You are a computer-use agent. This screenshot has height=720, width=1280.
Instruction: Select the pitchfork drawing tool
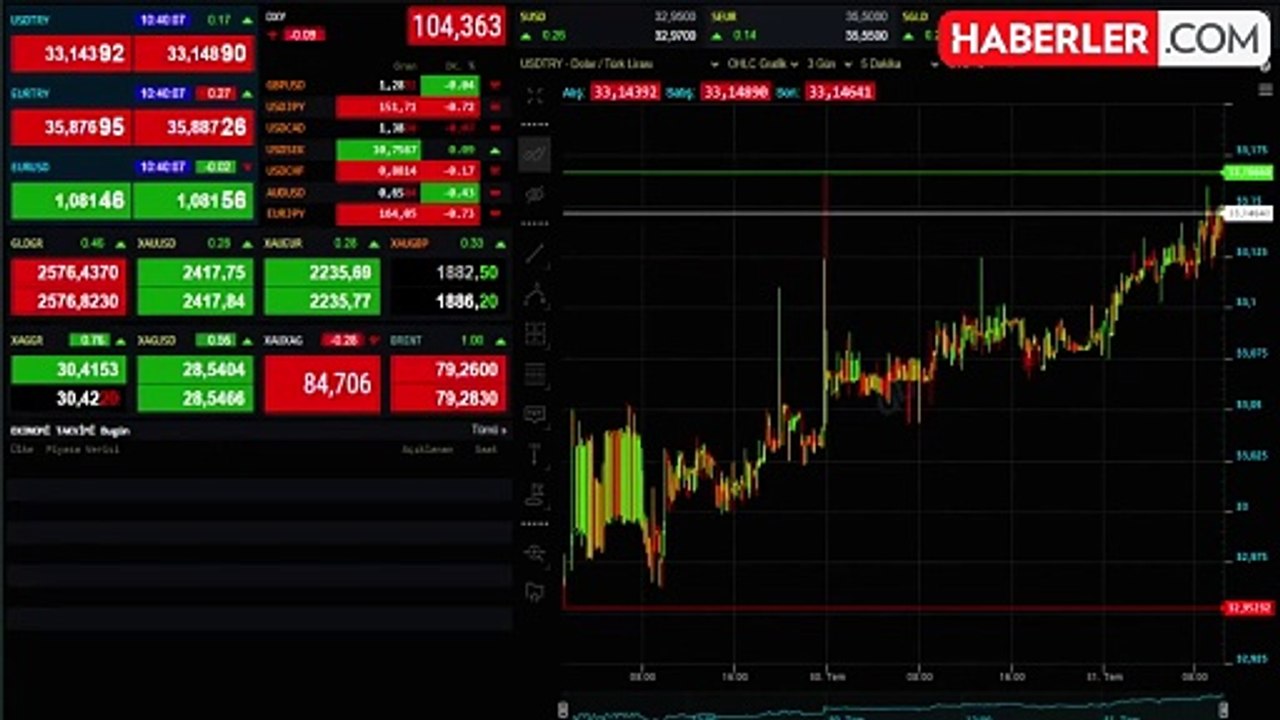[535, 294]
